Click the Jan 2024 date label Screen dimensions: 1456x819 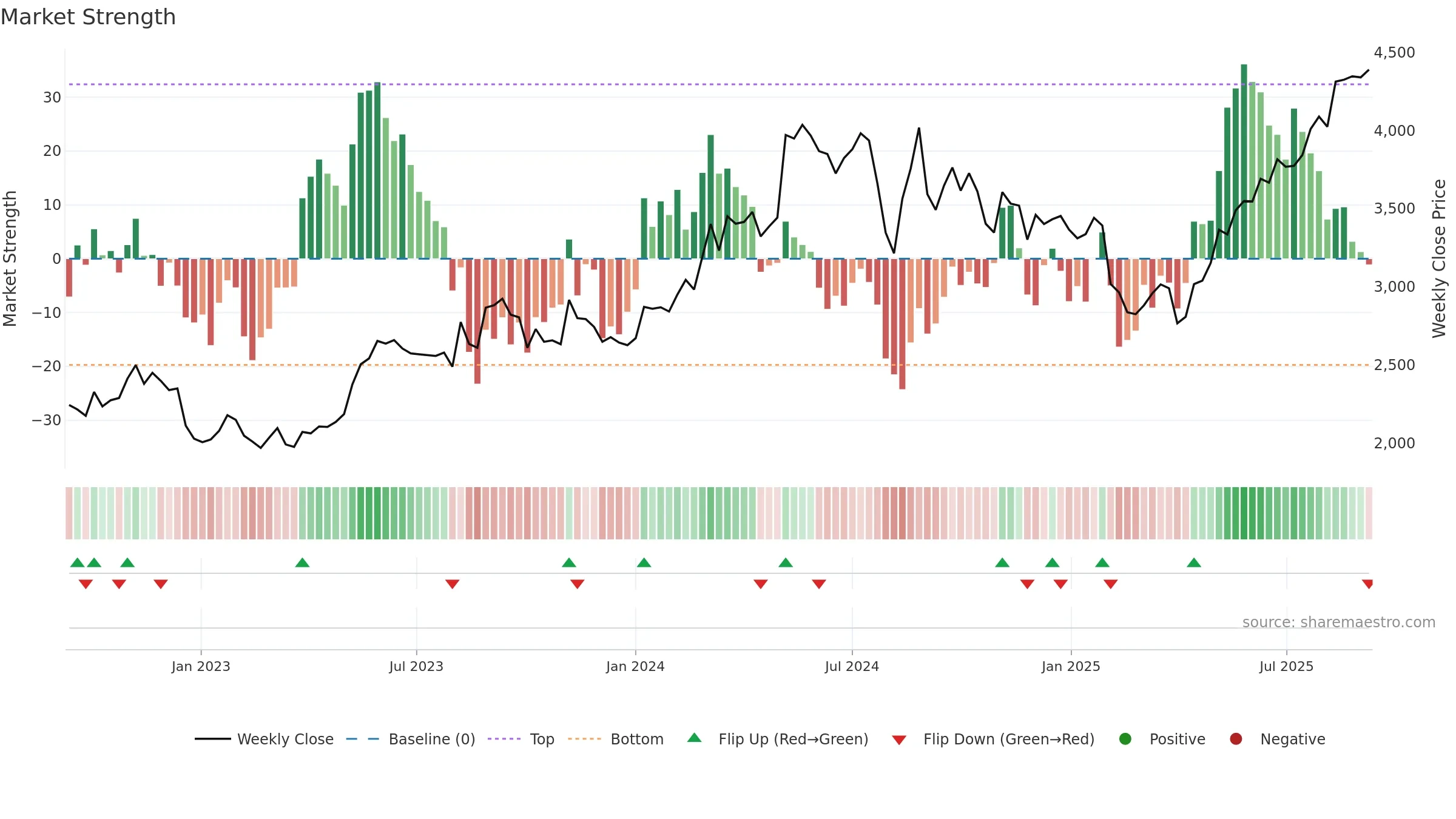tap(635, 666)
